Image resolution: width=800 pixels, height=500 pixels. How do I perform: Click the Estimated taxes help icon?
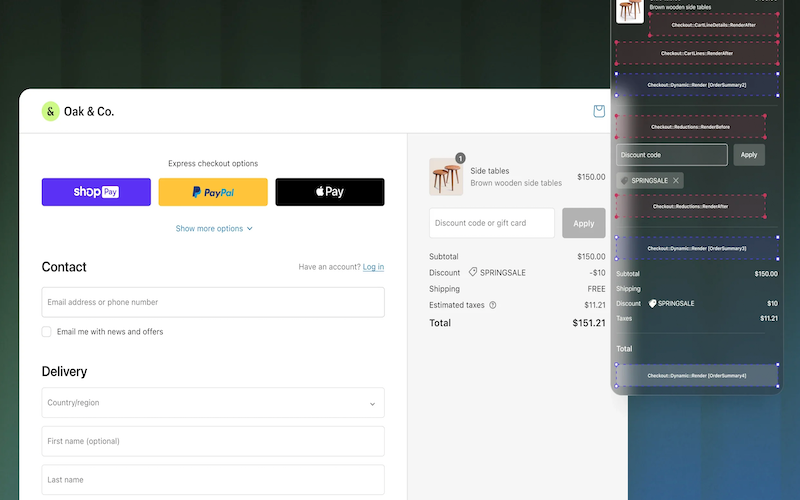493,305
